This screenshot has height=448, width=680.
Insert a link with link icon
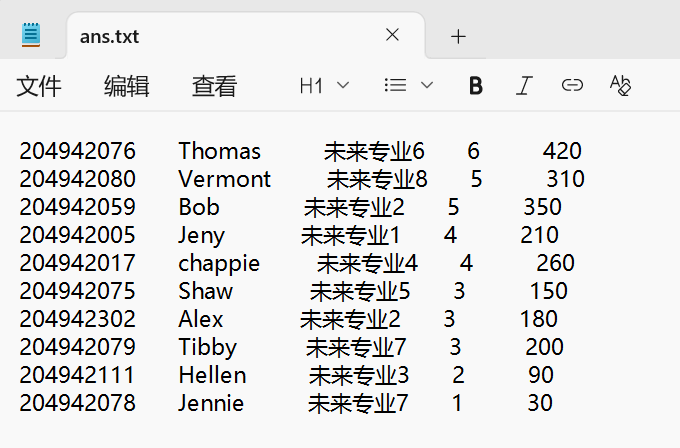pyautogui.click(x=572, y=85)
